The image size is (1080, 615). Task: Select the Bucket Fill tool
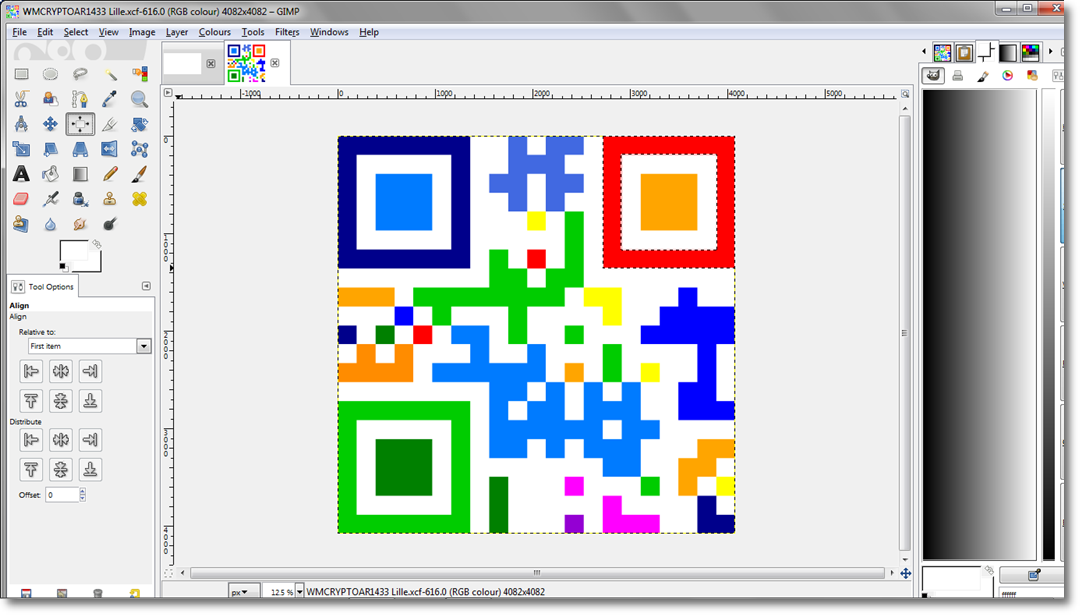click(50, 174)
